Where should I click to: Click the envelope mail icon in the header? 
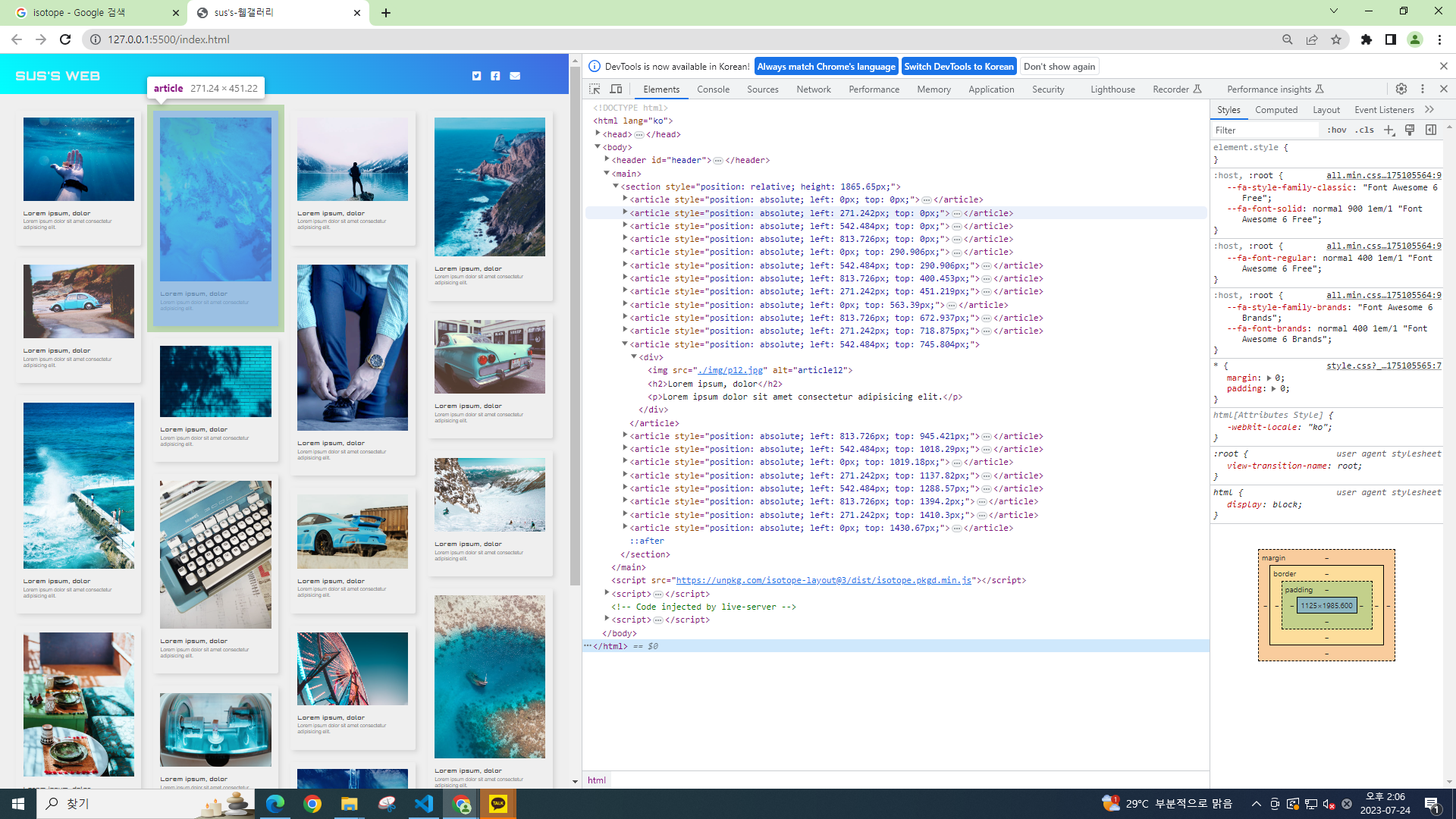pyautogui.click(x=515, y=76)
